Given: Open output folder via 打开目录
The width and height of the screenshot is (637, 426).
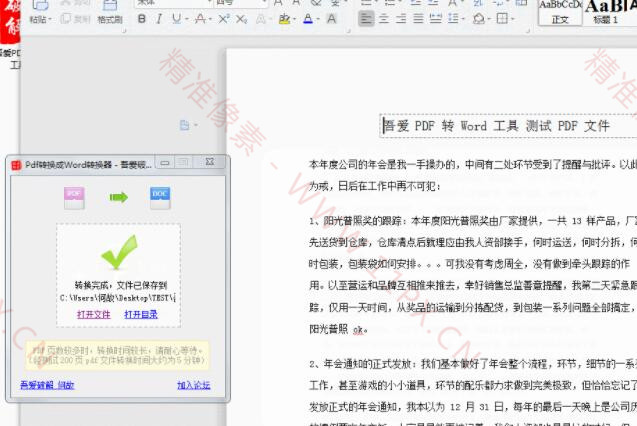Looking at the screenshot, I should click(x=141, y=314).
